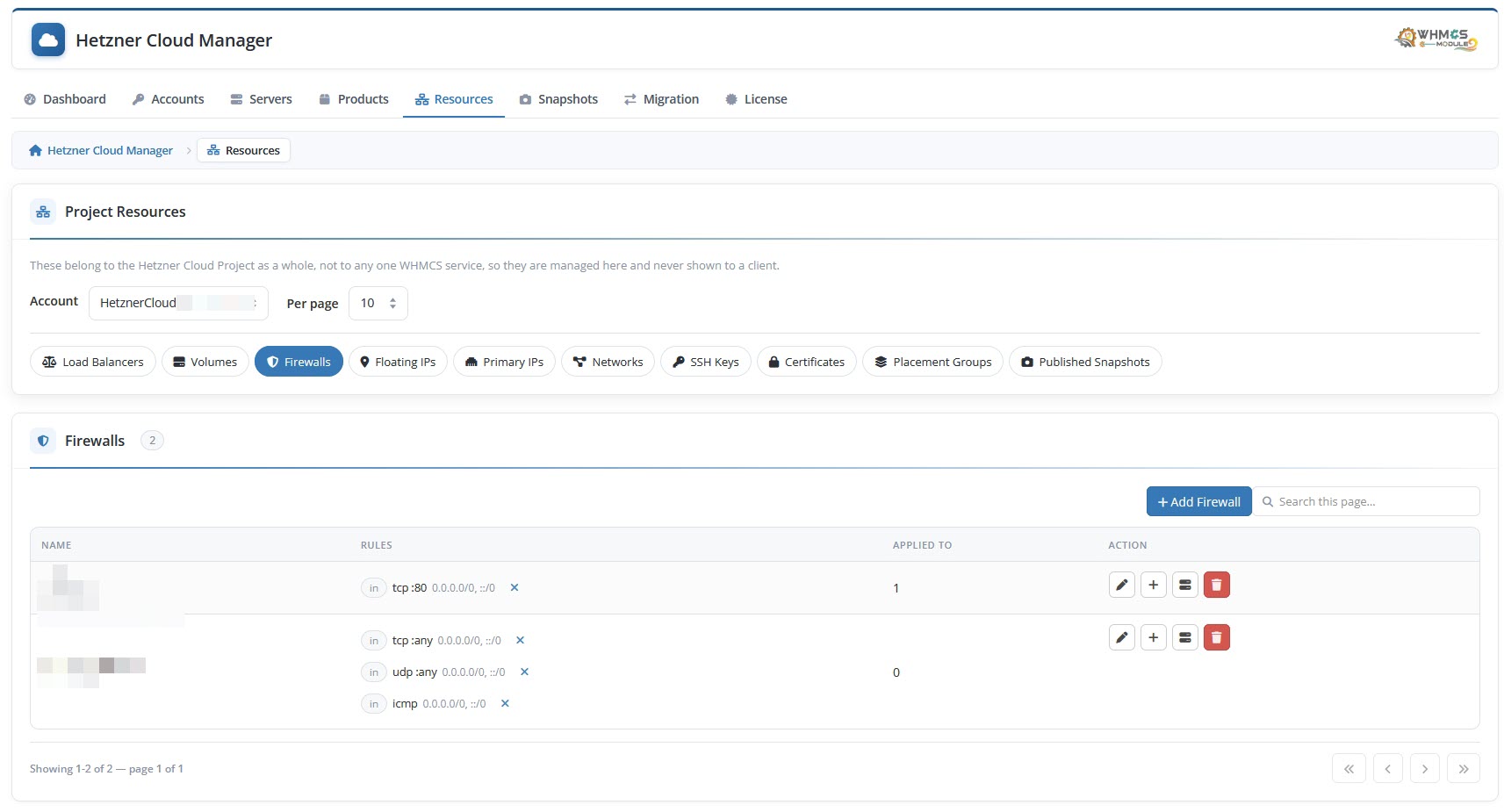Remove the tcp :80 rule

pos(515,587)
